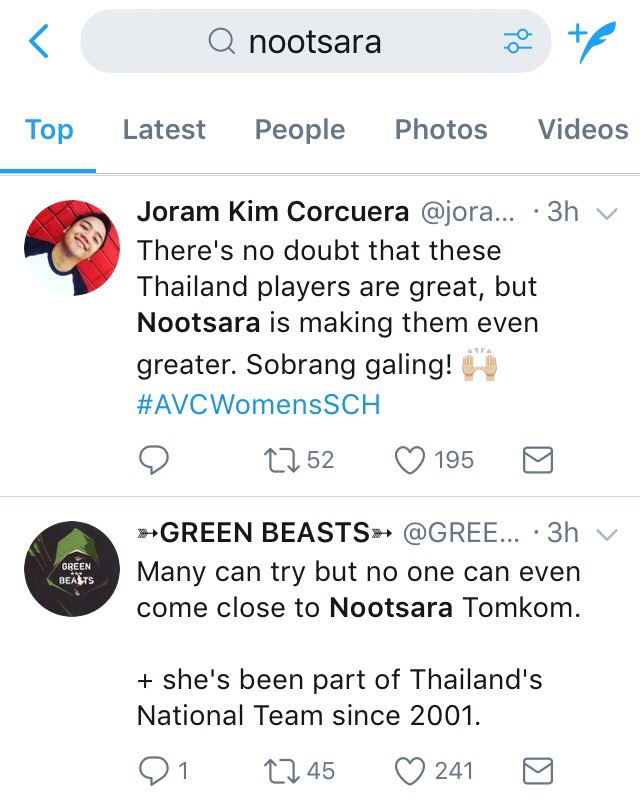The width and height of the screenshot is (640, 807).
Task: Open chevron menu on GREEN BEASTS tweet
Action: [606, 534]
